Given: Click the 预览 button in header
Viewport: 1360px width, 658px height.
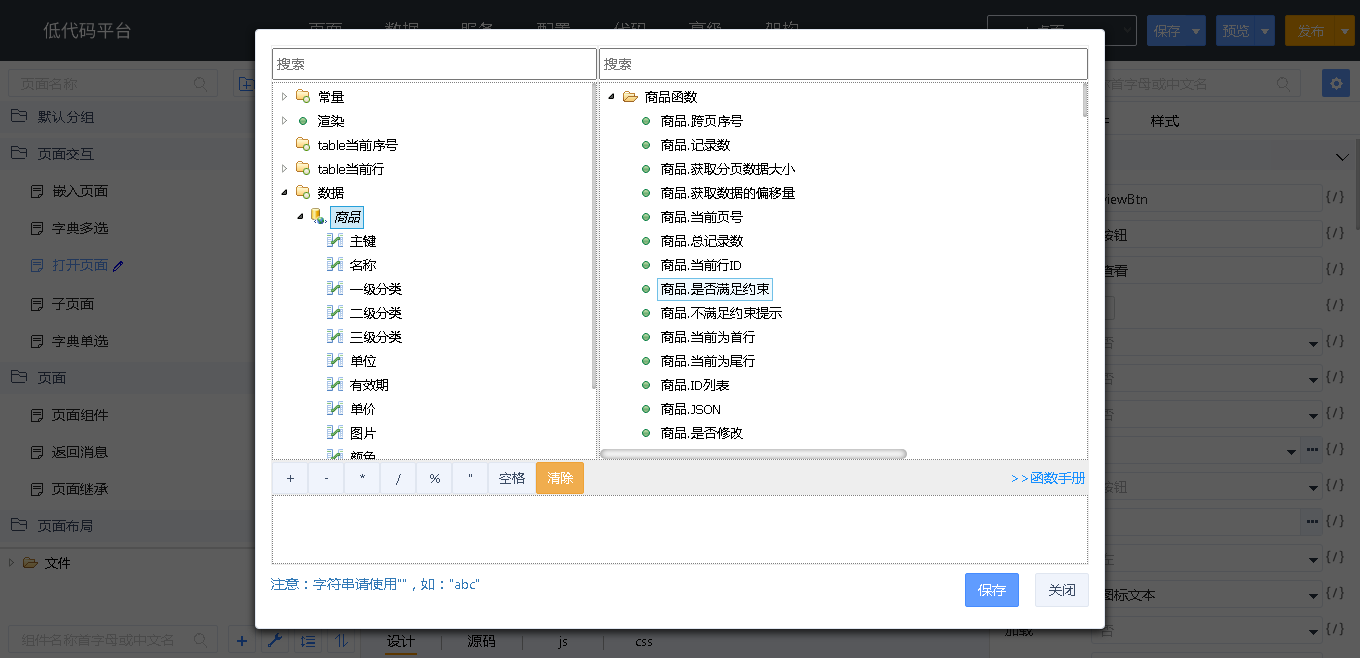Looking at the screenshot, I should (x=1236, y=31).
